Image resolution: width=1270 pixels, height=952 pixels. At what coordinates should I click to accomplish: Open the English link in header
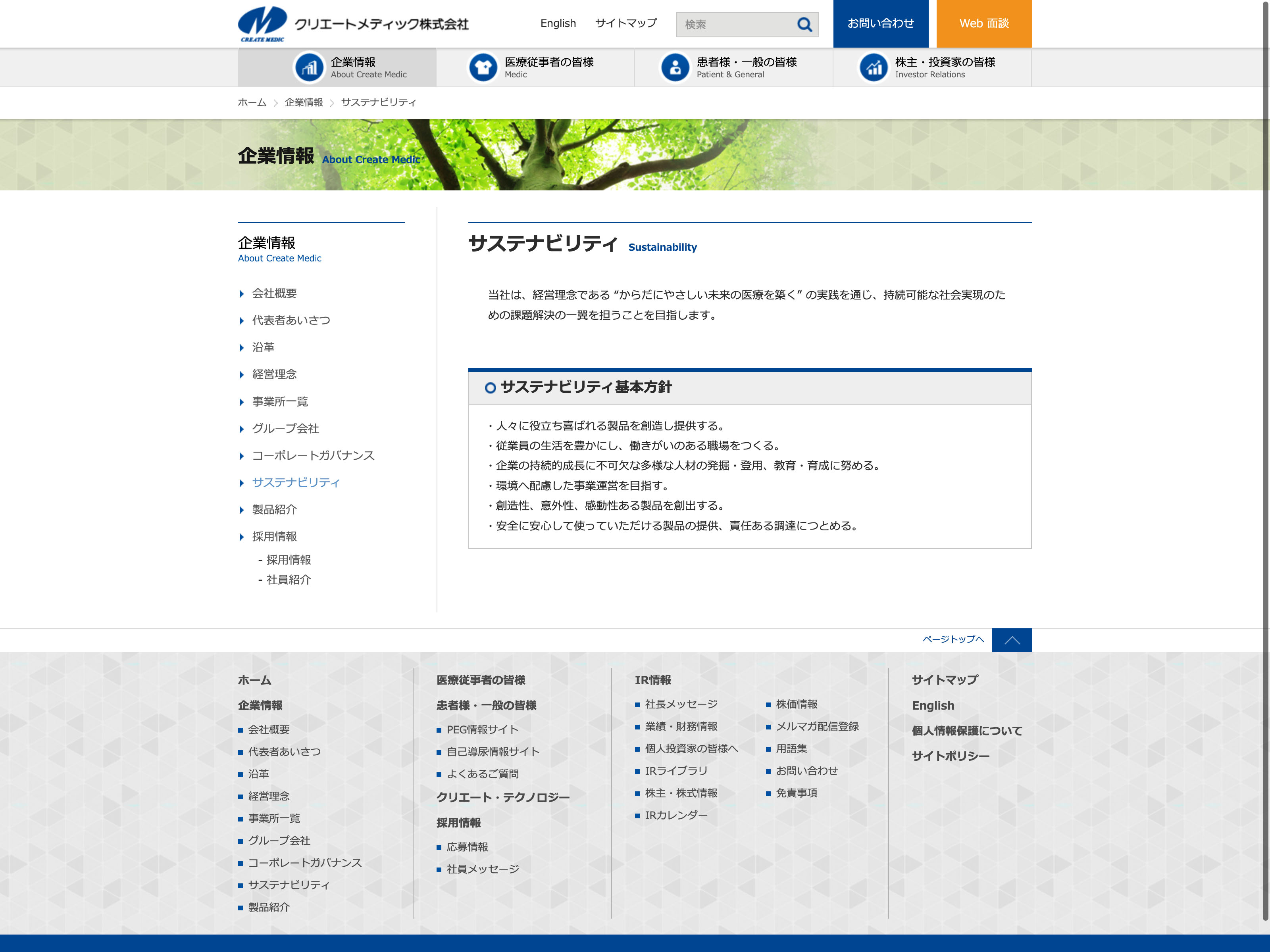click(558, 23)
